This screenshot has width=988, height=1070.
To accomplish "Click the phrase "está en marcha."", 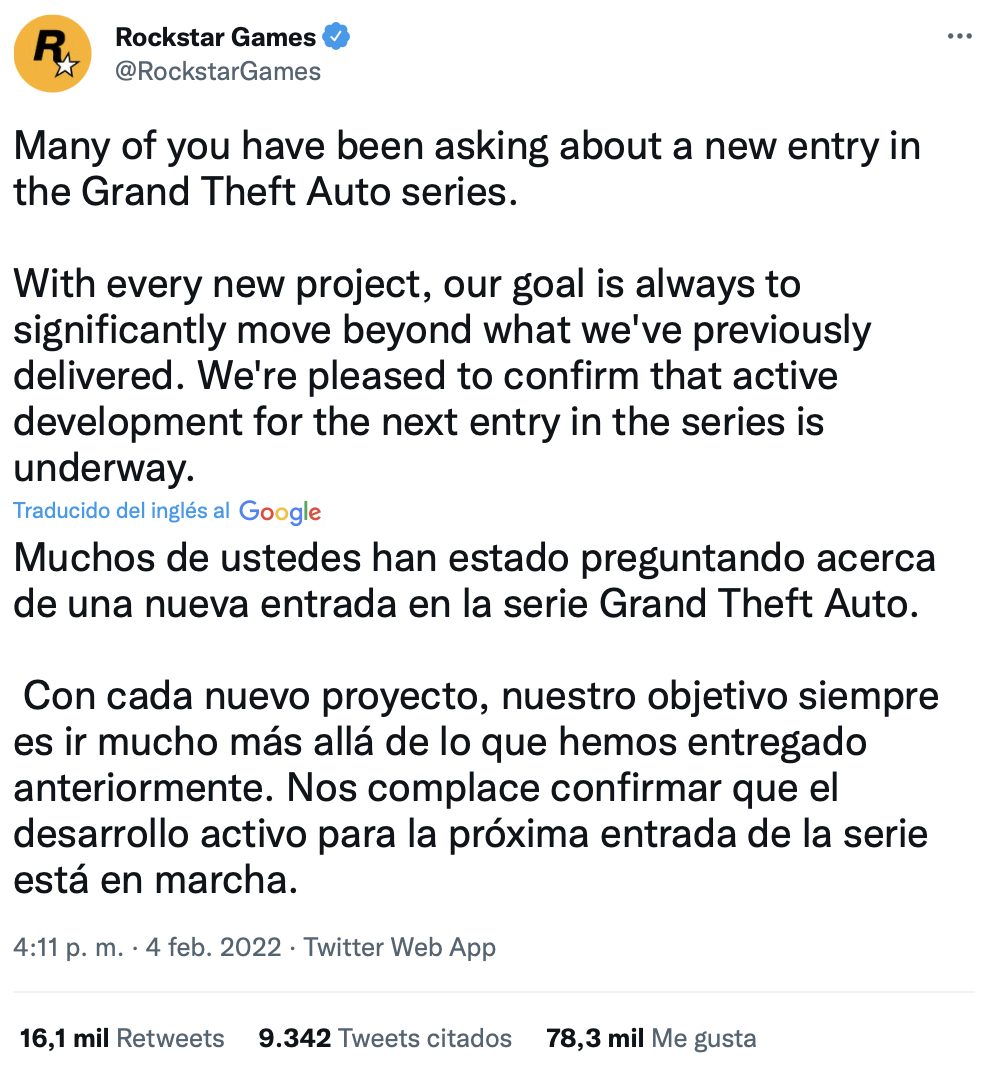I will (156, 881).
